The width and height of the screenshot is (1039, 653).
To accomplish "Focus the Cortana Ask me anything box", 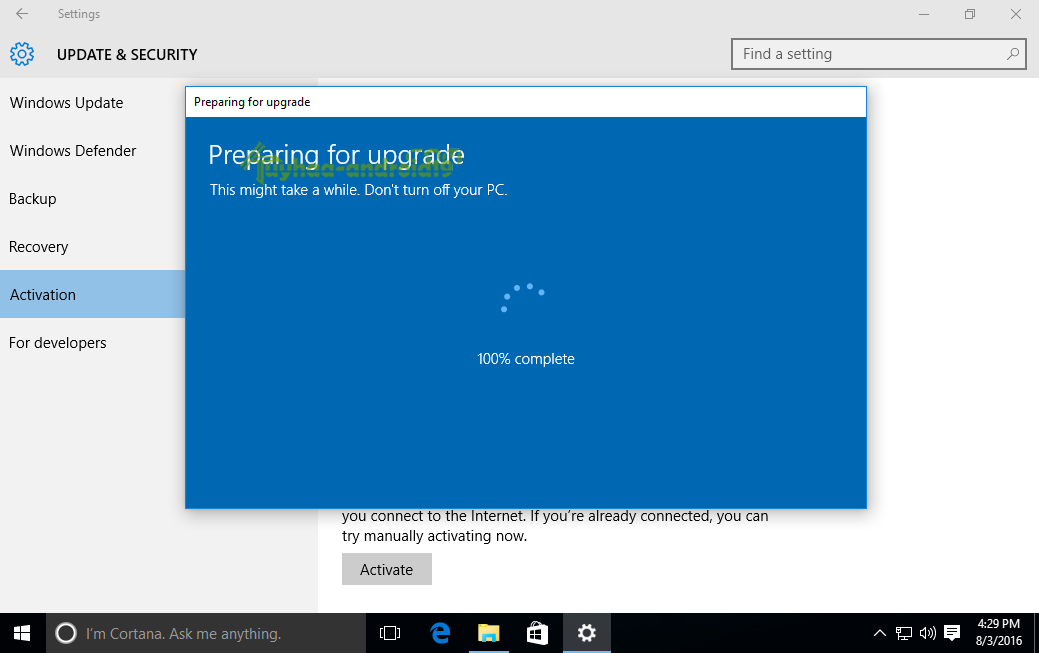I will 205,634.
